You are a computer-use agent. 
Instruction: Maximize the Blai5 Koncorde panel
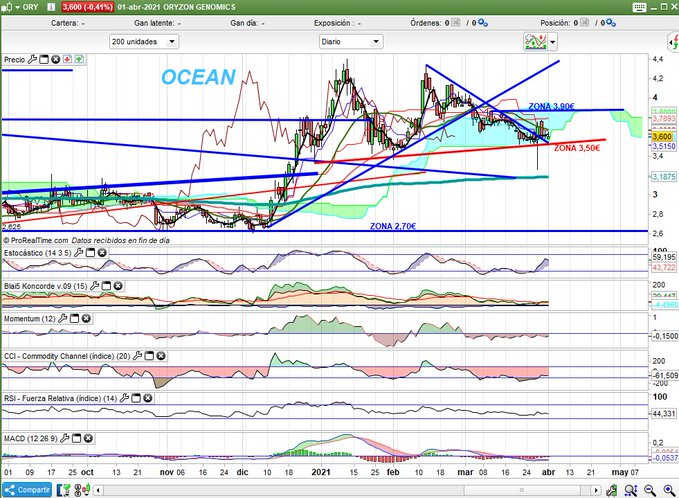pos(106,286)
